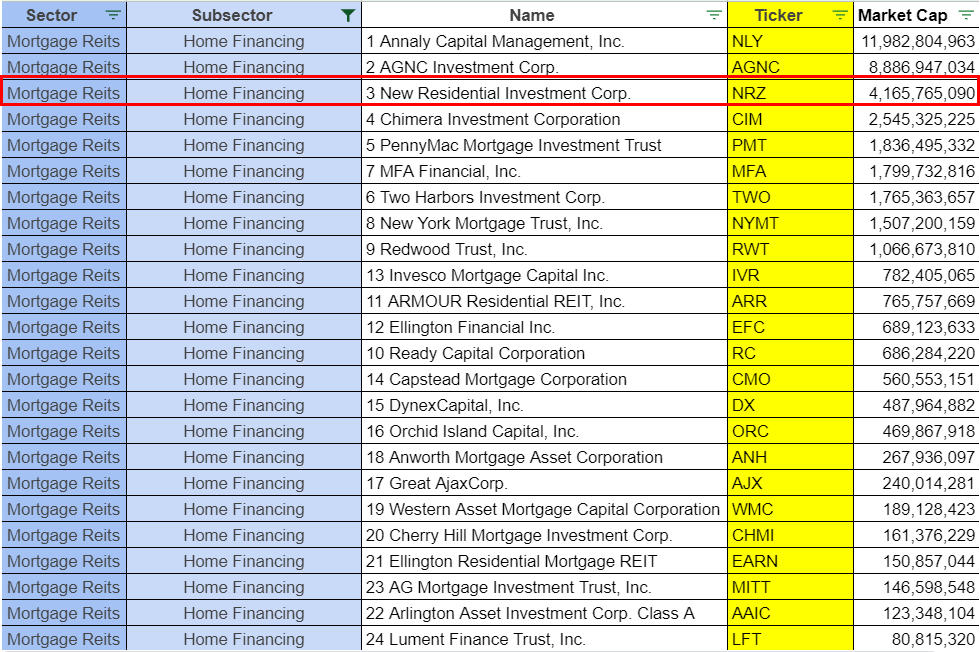This screenshot has width=980, height=652.
Task: Click market cap value 11,982,804,963
Action: [x=918, y=41]
